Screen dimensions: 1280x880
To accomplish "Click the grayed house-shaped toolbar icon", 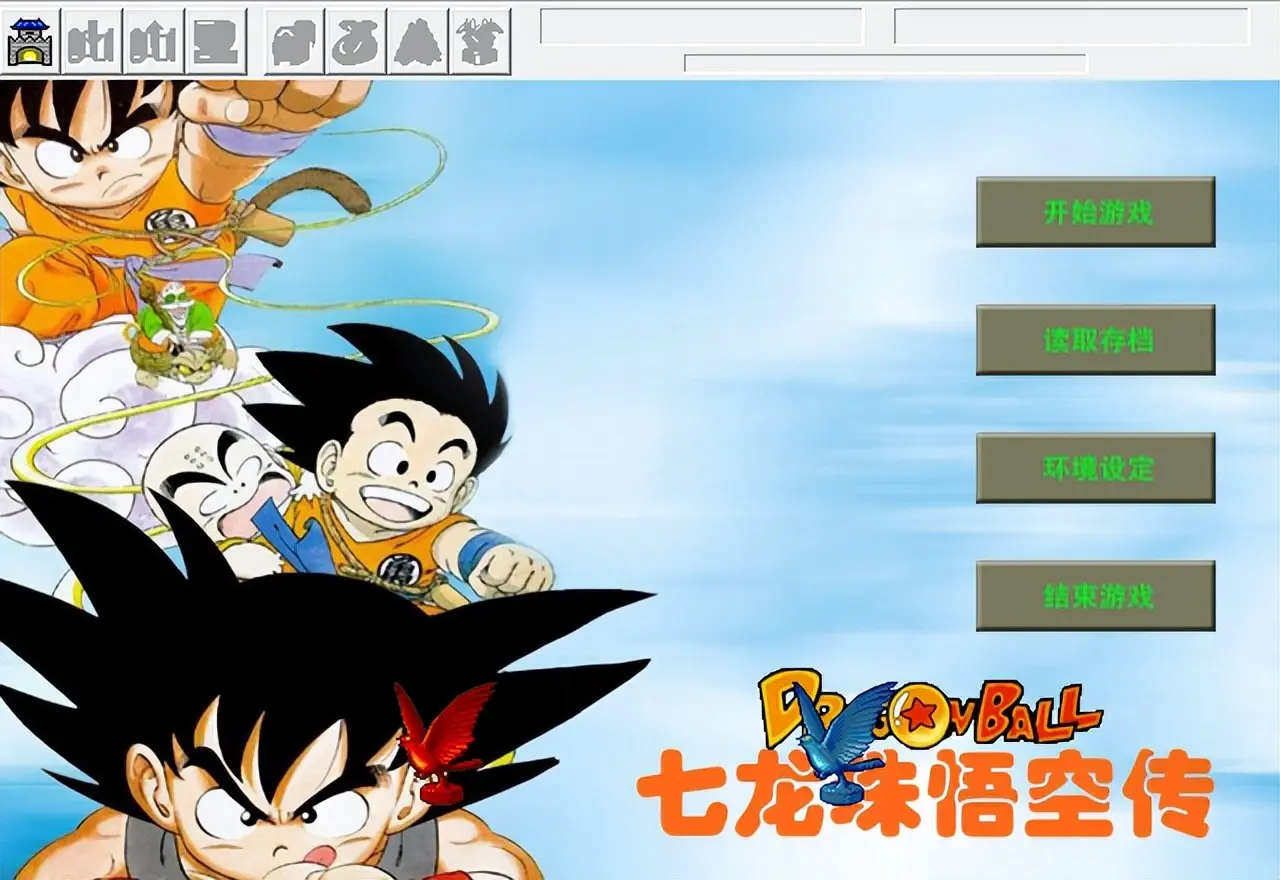I will (x=295, y=41).
